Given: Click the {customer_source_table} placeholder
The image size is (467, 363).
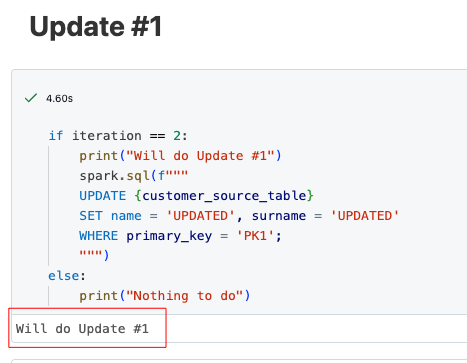Looking at the screenshot, I should (x=224, y=196).
